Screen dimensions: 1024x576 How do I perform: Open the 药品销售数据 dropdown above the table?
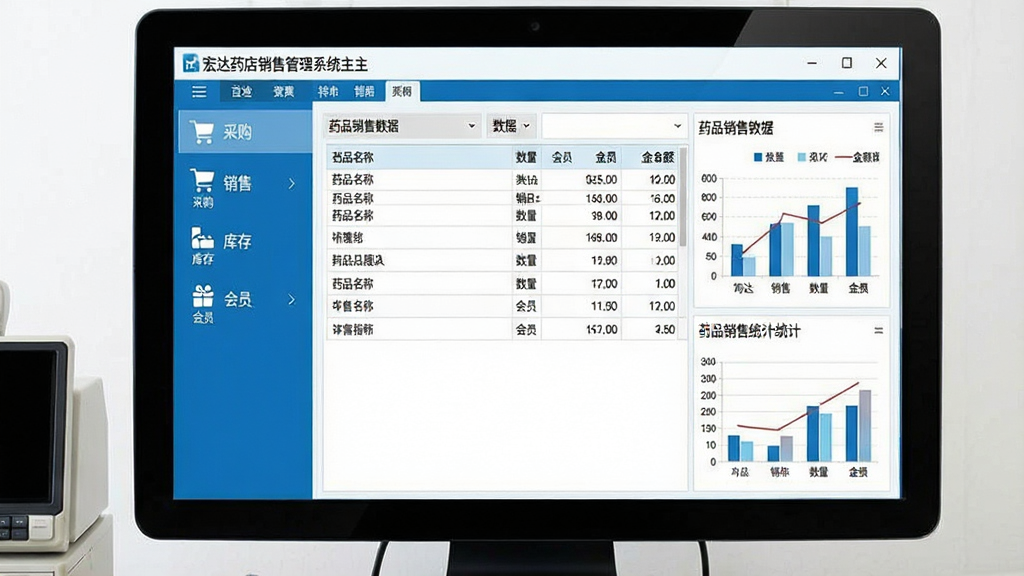[x=402, y=126]
